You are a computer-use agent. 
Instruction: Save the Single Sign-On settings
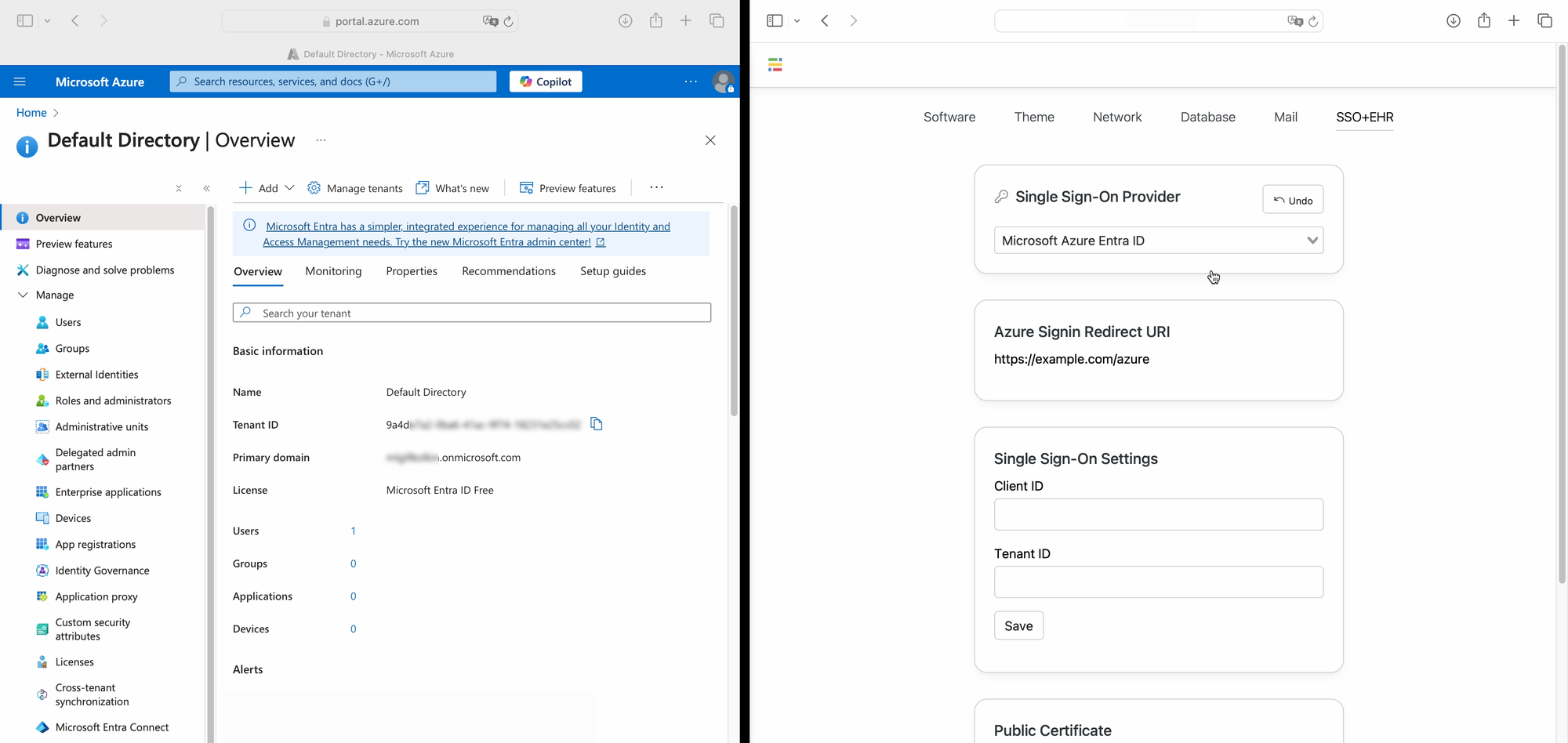pyautogui.click(x=1018, y=625)
